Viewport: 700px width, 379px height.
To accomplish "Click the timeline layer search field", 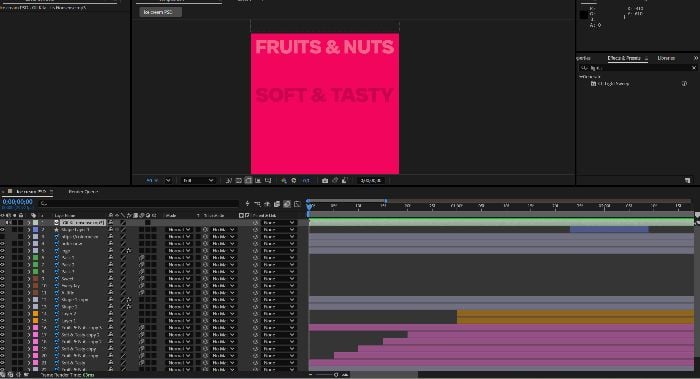I will click(138, 203).
